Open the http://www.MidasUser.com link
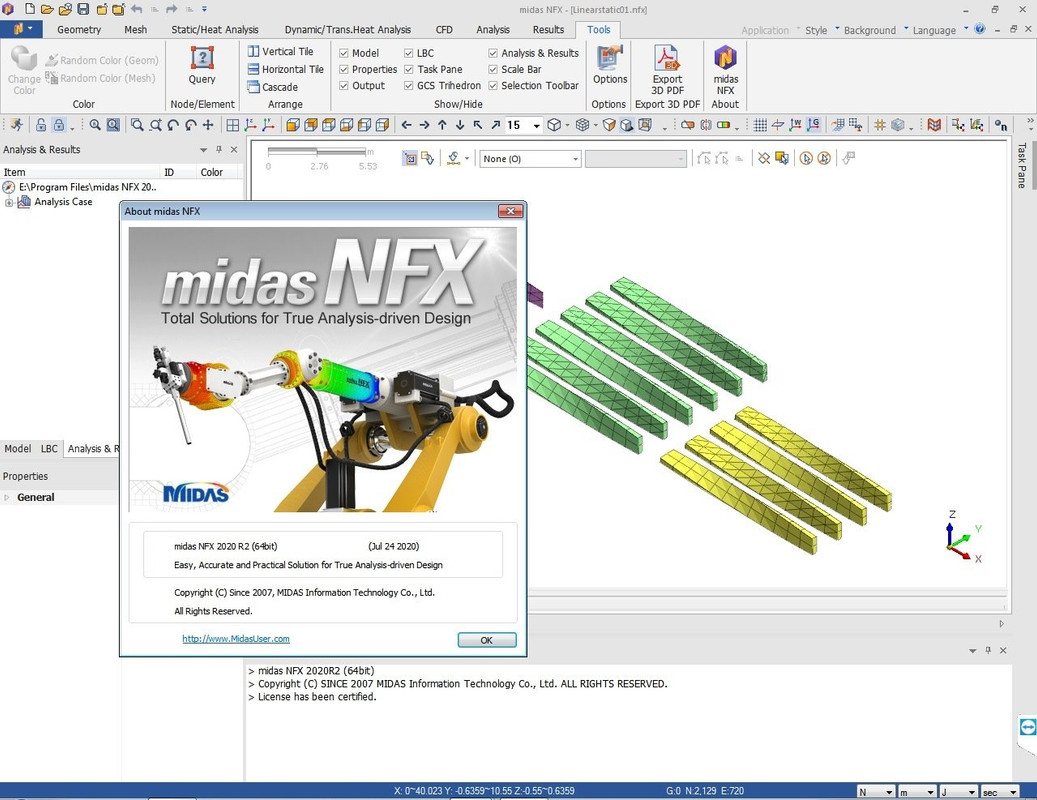This screenshot has height=800, width=1037. [235, 639]
